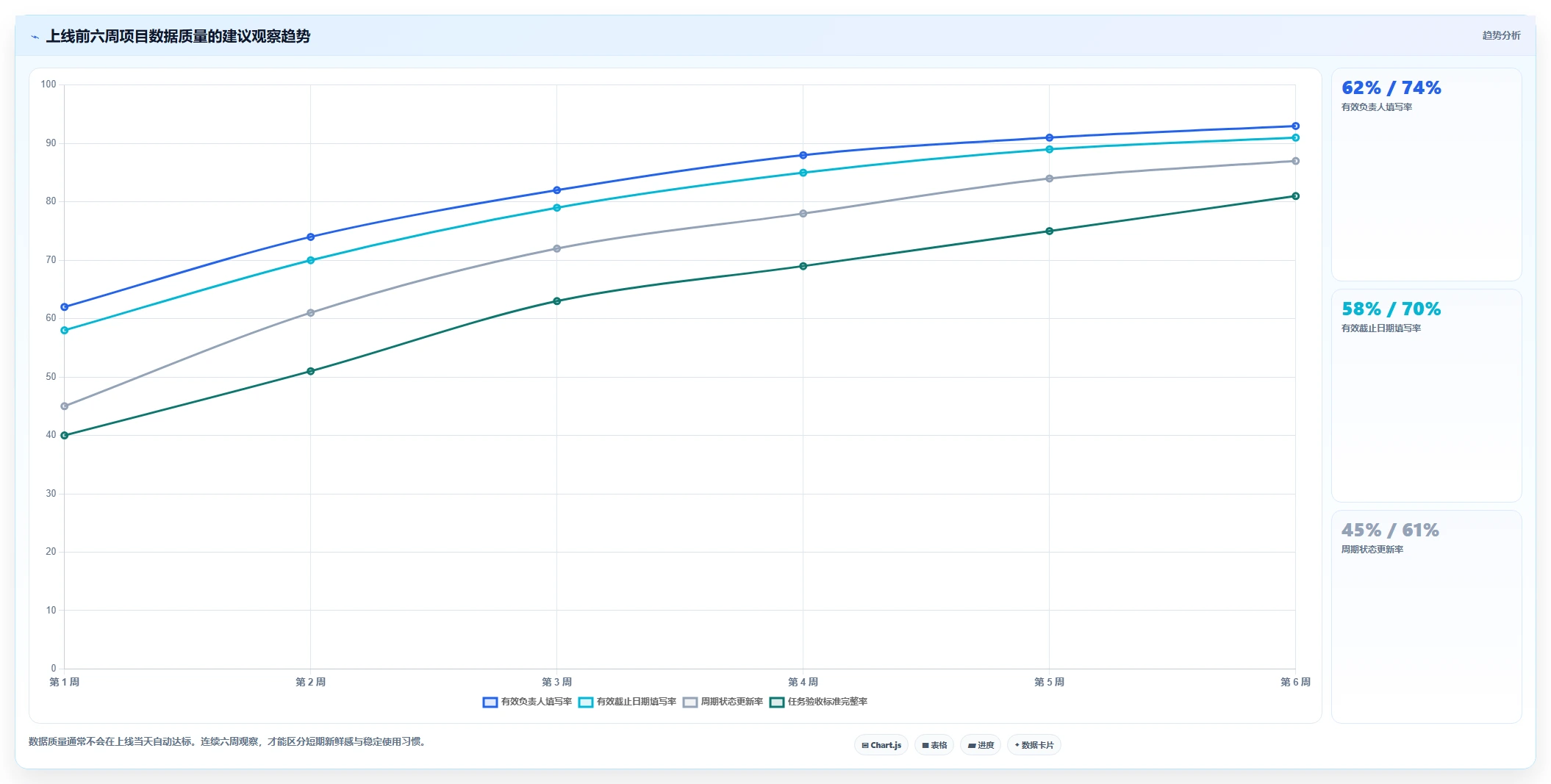1551x784 pixels.
Task: Open the 62% / 74% 有效负责人填写率 card
Action: [x=1426, y=174]
